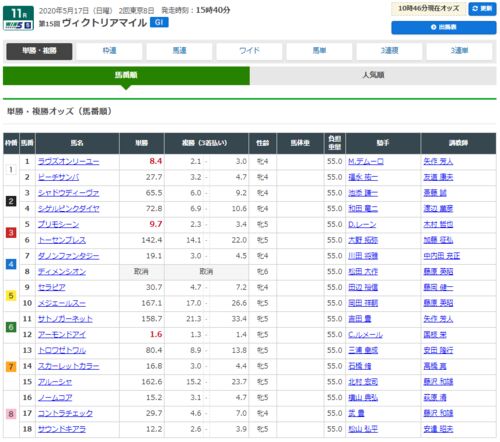Open horse ビーチサンバ link
Screen dimensions: 500x442
click(58, 177)
